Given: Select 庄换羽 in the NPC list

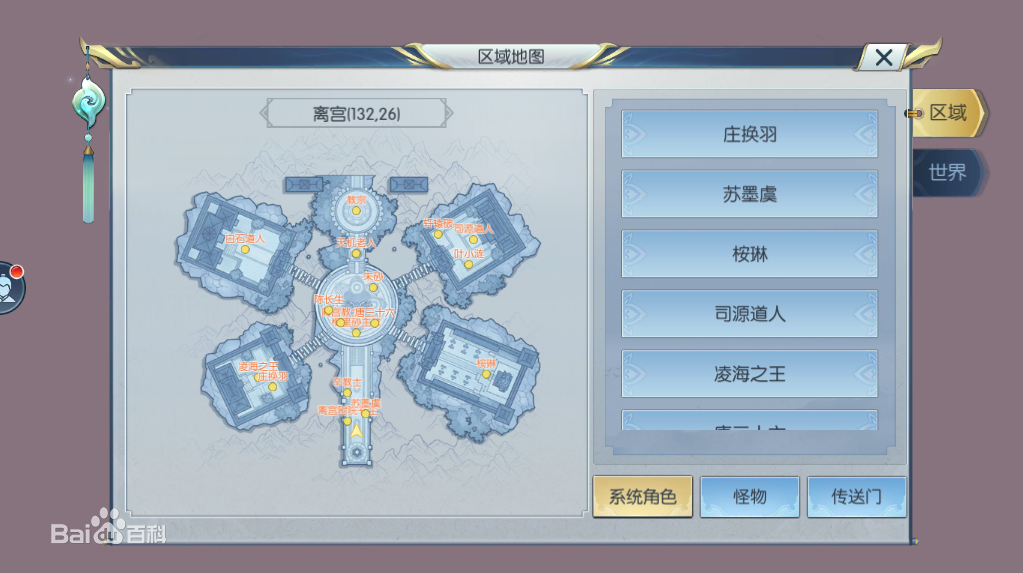Looking at the screenshot, I should pos(750,134).
